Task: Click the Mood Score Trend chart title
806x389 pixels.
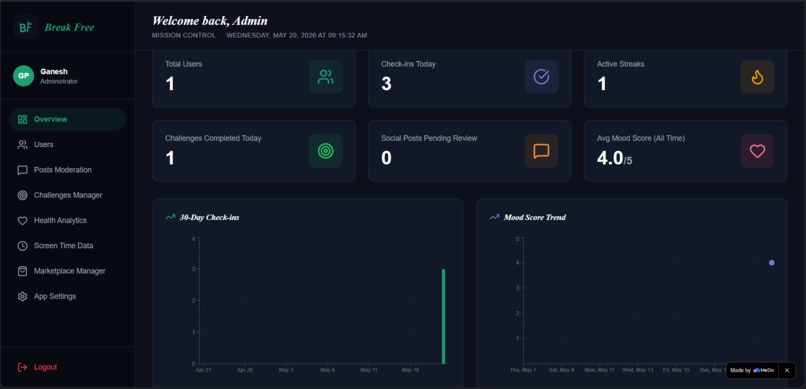Action: (535, 217)
